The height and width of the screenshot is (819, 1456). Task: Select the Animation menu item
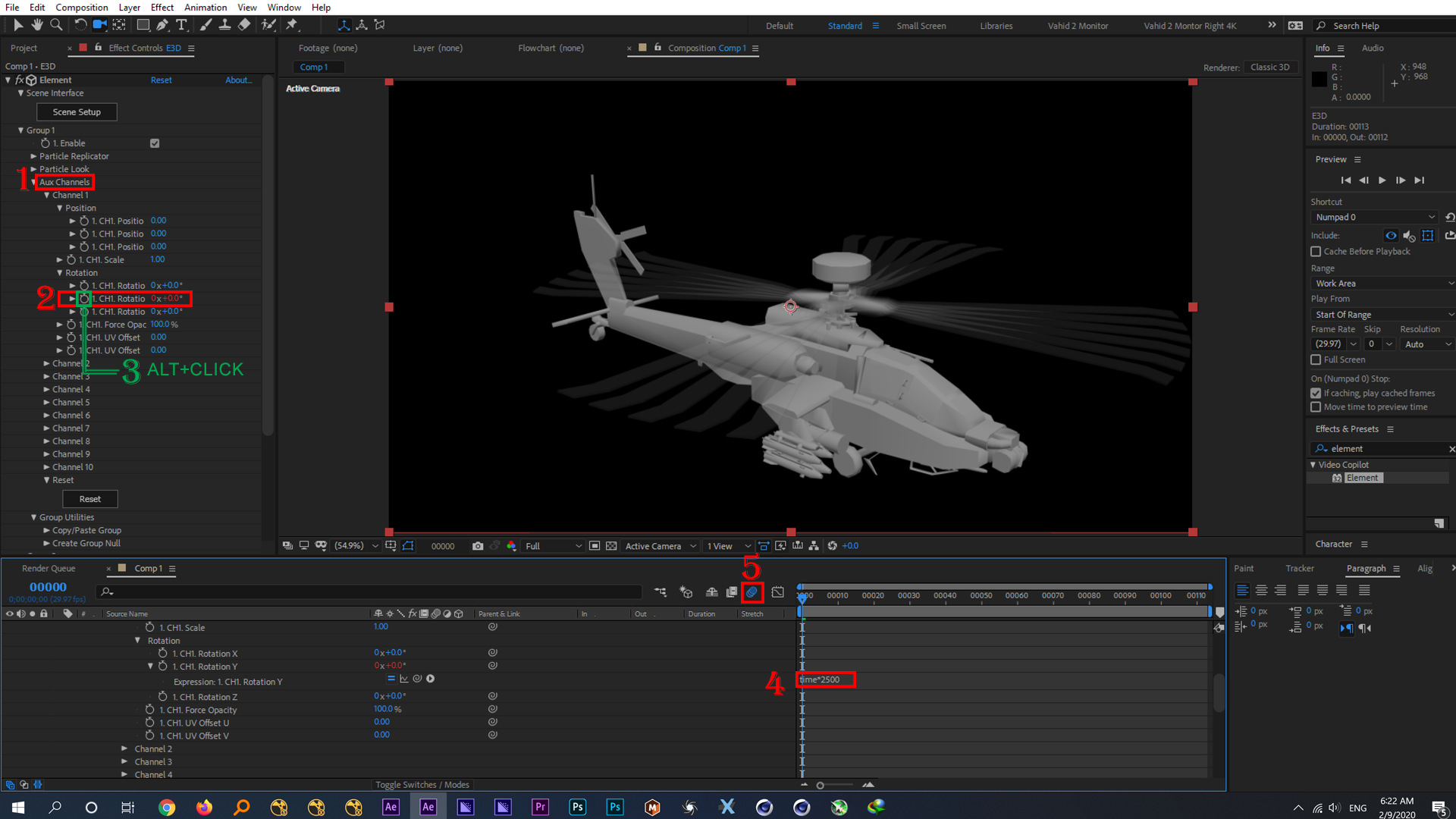(x=203, y=7)
